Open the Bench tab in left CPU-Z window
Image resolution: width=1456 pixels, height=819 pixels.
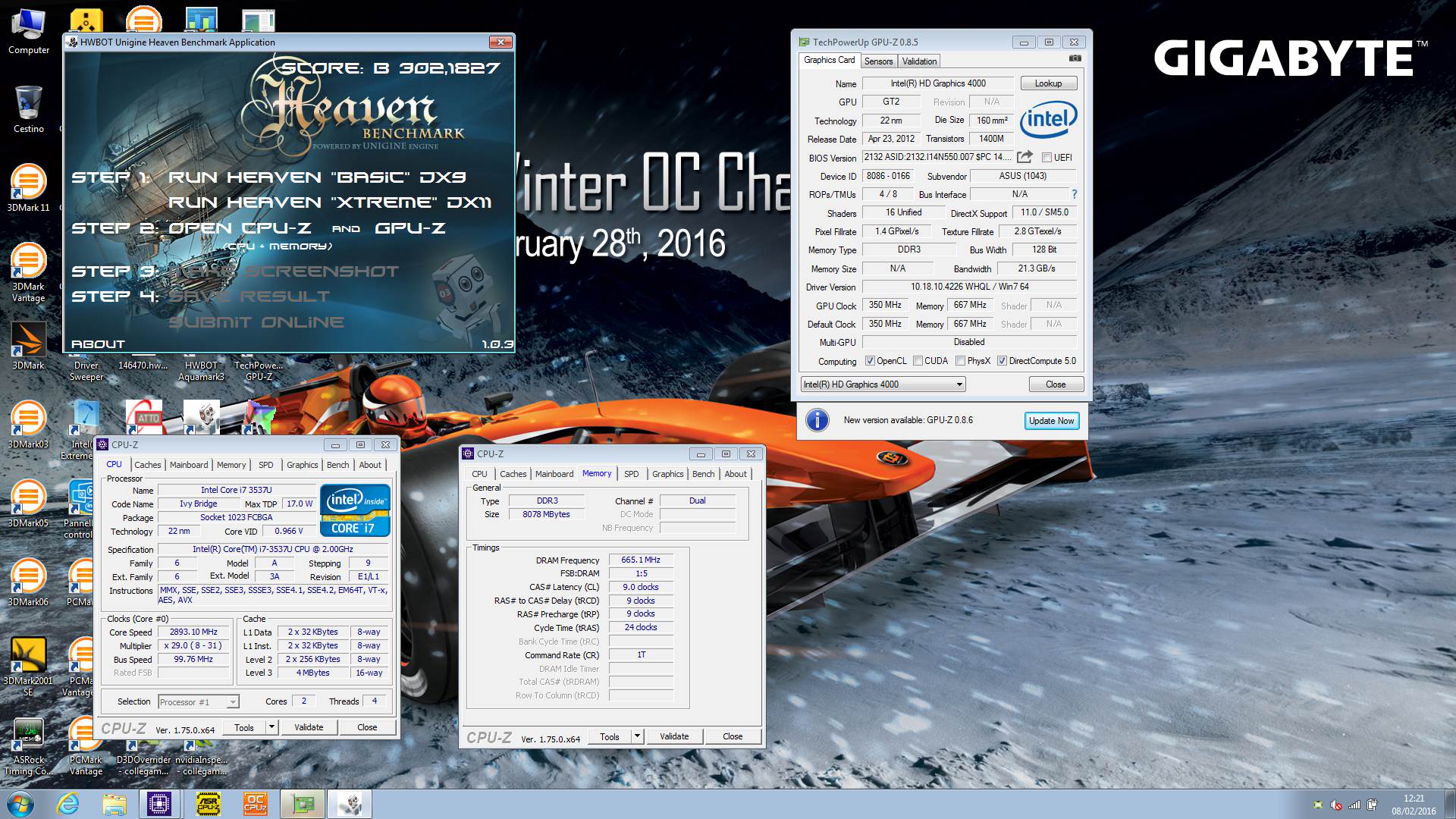coord(337,465)
